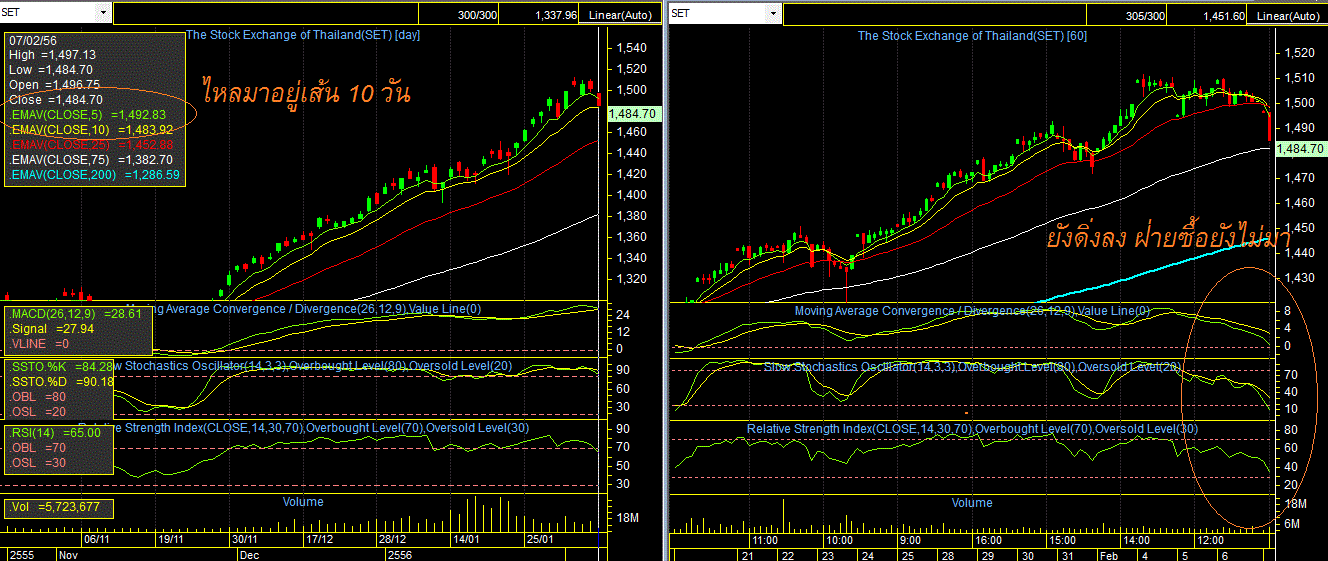The height and width of the screenshot is (561, 1328).
Task: Click the SSTO.%K =84.28 value
Action: tap(62, 366)
